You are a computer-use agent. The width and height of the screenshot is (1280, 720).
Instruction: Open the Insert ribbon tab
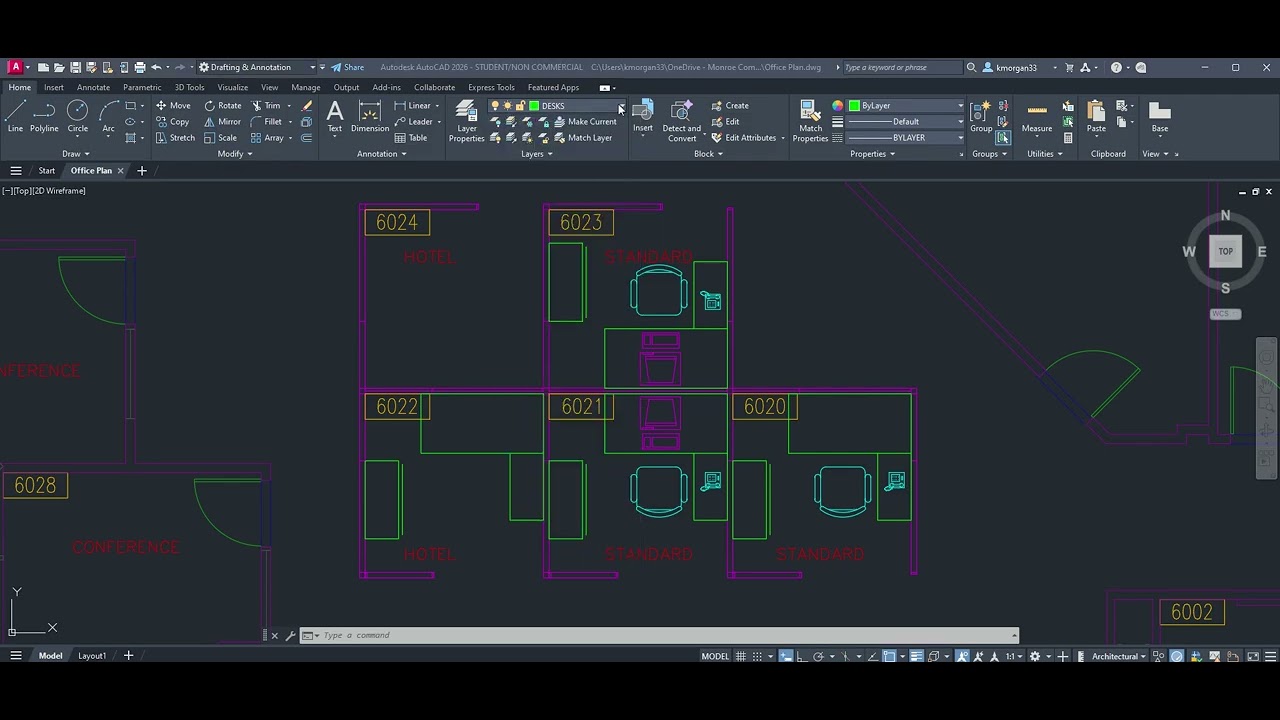coord(53,87)
